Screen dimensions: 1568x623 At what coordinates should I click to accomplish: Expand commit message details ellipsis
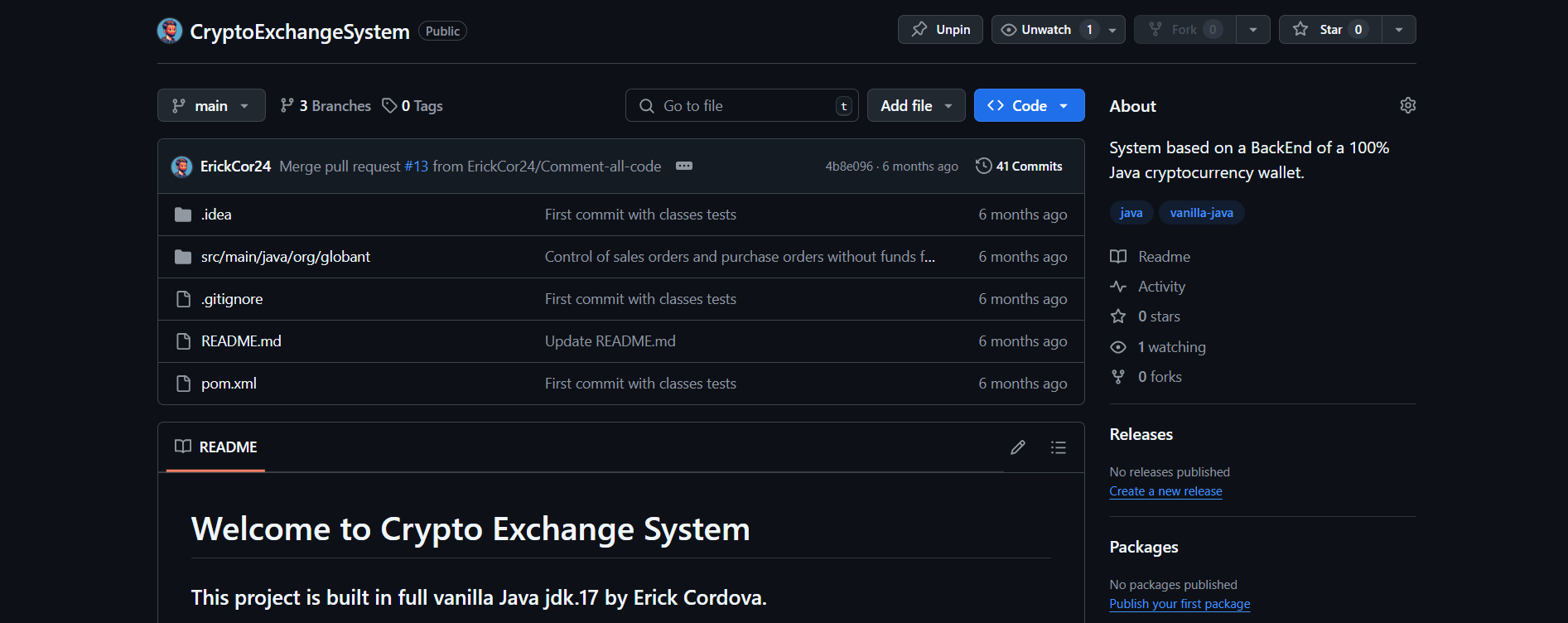point(684,166)
